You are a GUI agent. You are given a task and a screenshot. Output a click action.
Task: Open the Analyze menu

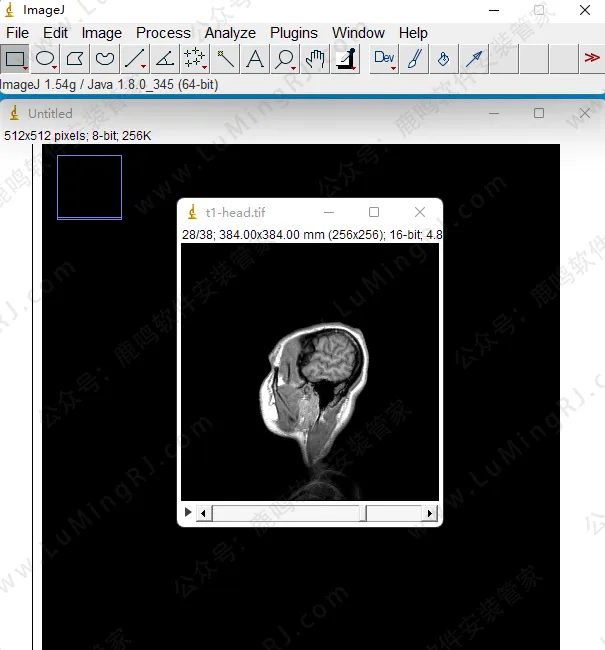click(x=230, y=33)
